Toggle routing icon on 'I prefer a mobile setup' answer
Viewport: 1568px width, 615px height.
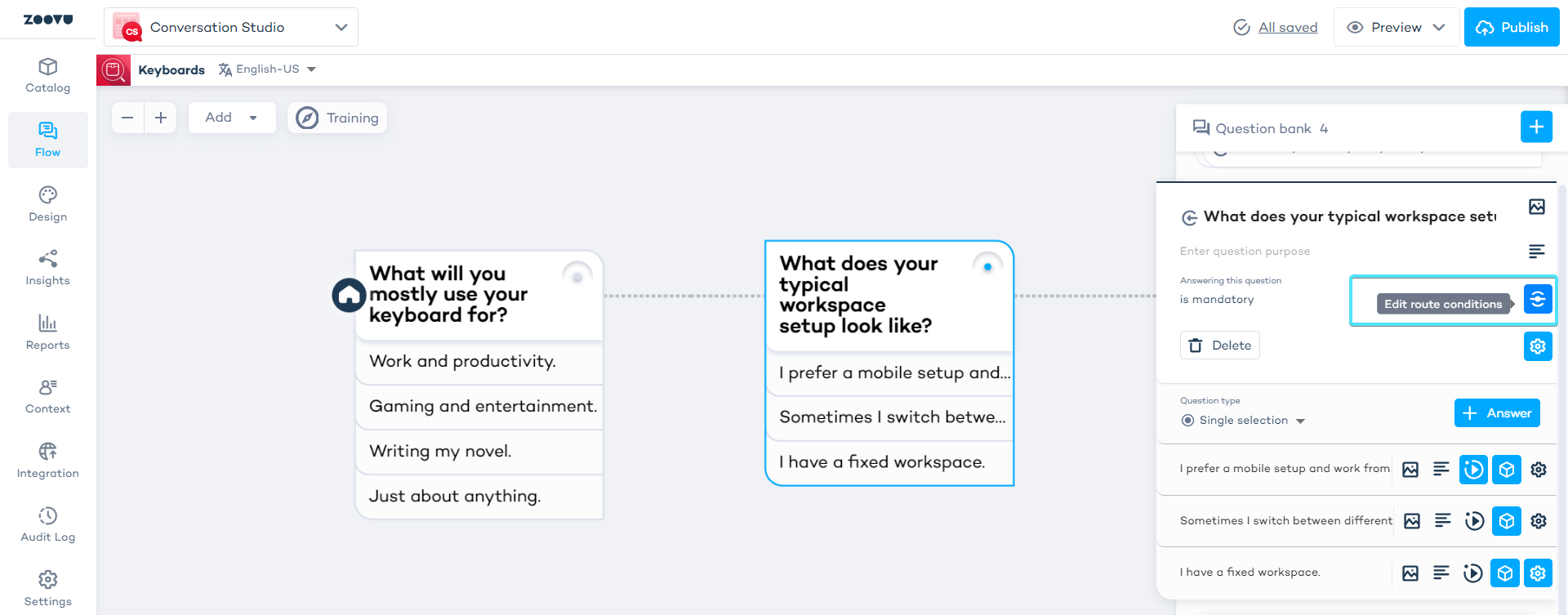click(1473, 470)
